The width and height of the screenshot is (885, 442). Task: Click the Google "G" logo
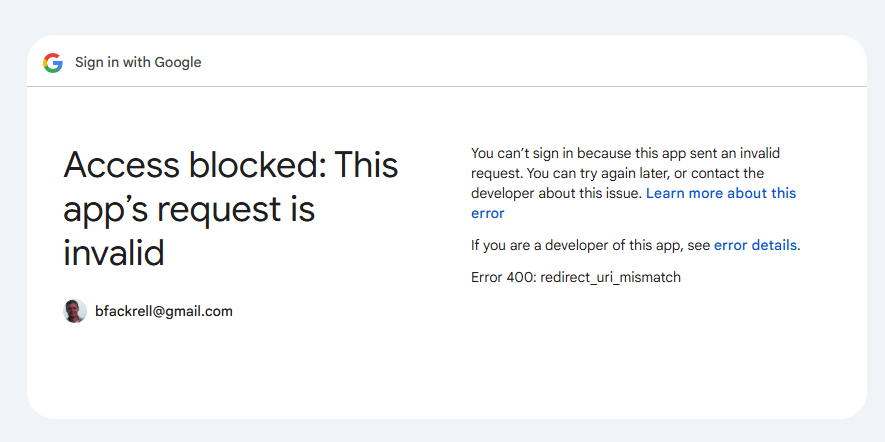(x=53, y=63)
